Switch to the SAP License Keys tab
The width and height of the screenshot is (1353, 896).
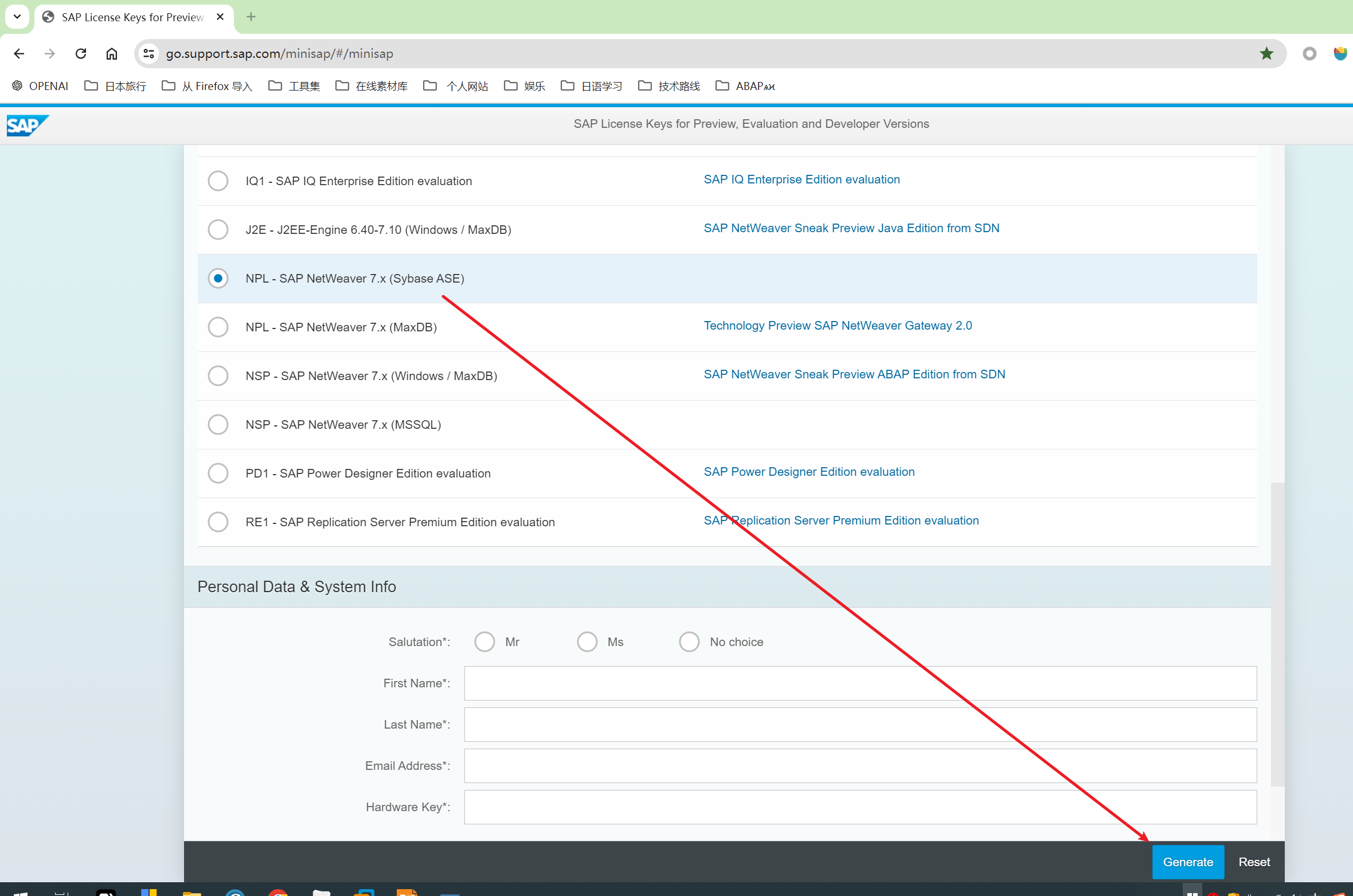[x=132, y=17]
